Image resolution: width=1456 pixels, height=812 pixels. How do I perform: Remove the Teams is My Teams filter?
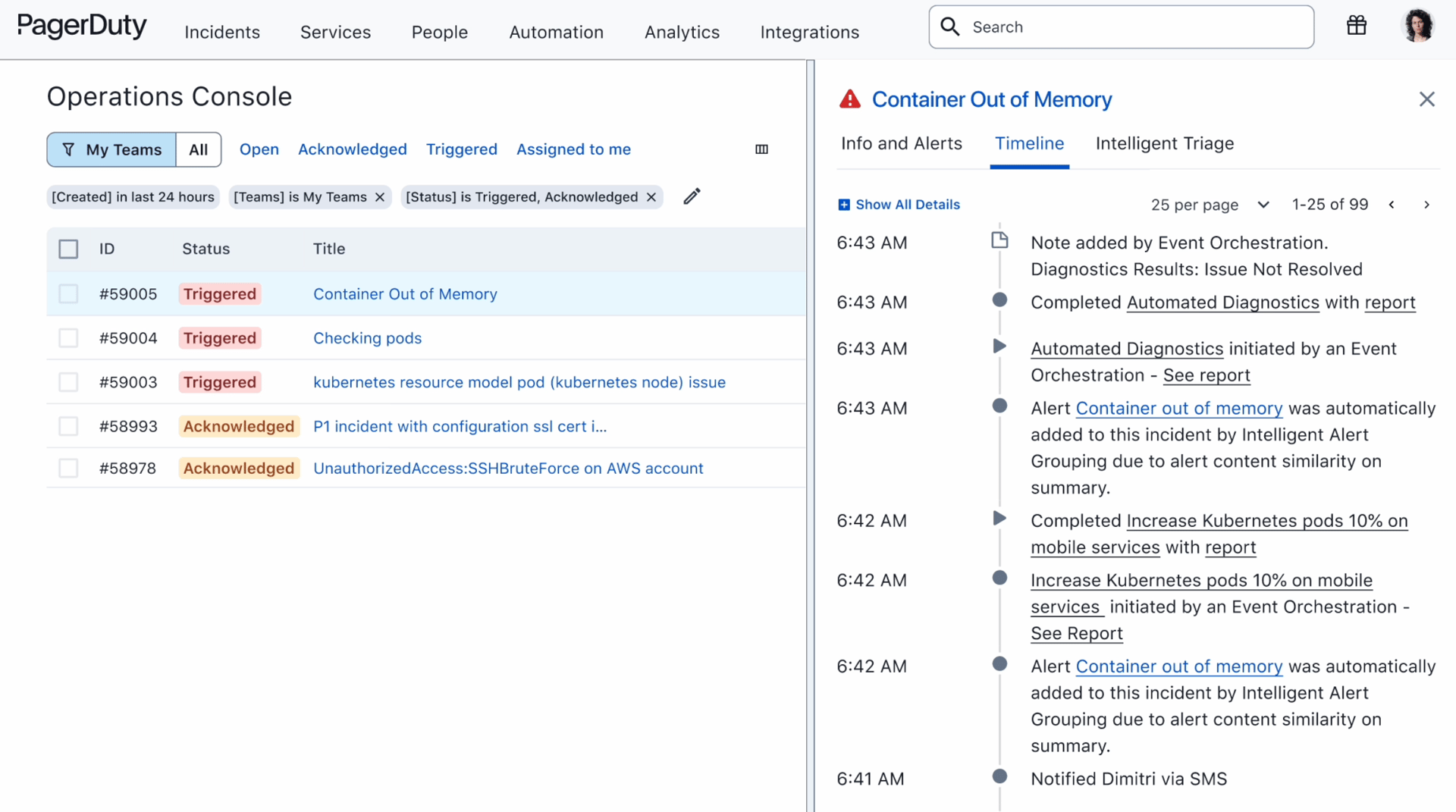(x=380, y=197)
